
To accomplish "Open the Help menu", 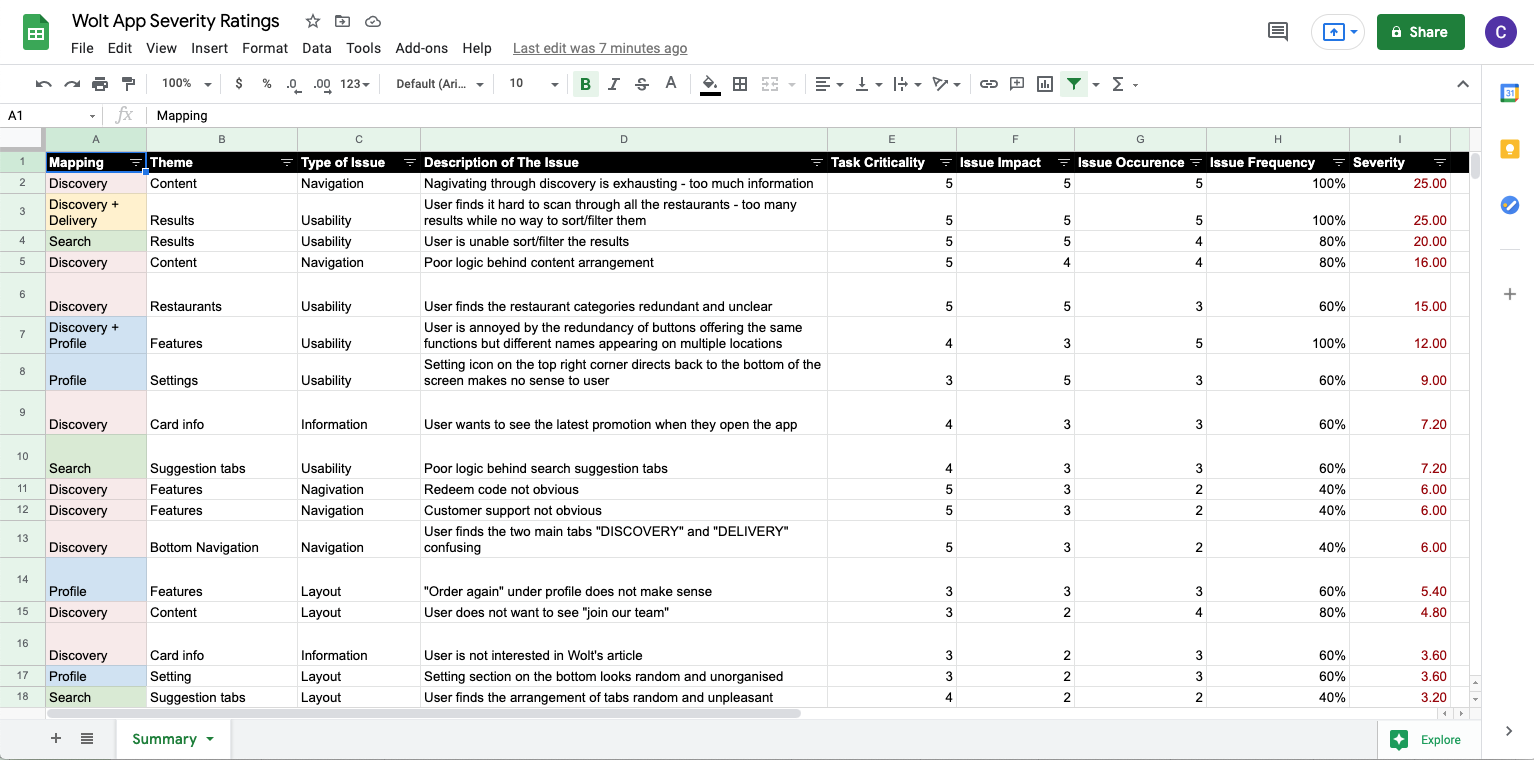I will point(477,48).
